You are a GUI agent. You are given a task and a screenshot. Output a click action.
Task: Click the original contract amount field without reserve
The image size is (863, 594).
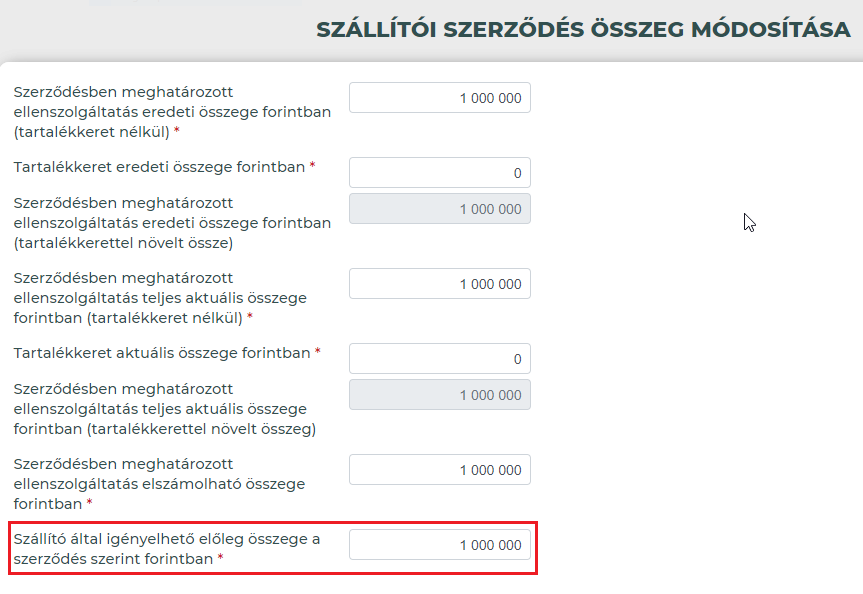pos(440,98)
